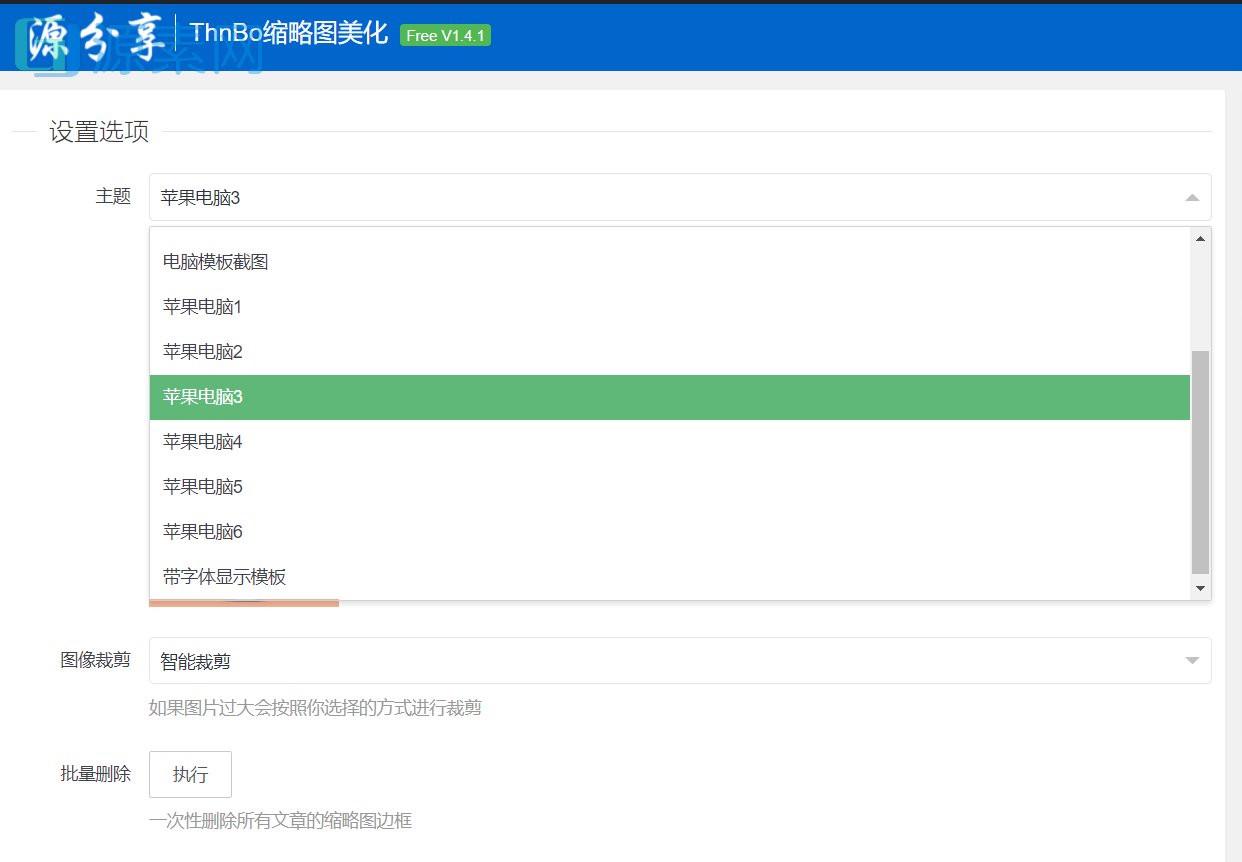Click the Free V1.4.1 version badge
This screenshot has height=862, width=1242.
pos(444,34)
